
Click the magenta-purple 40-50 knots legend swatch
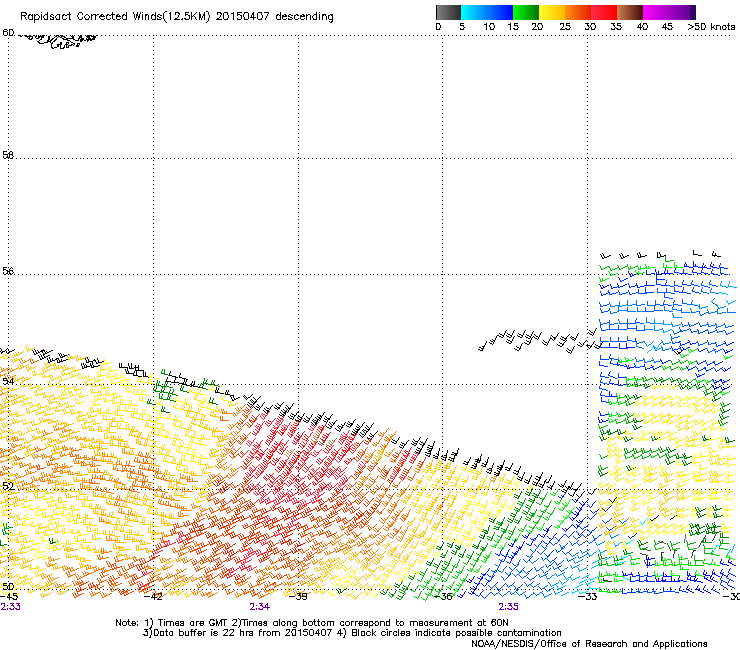point(669,12)
